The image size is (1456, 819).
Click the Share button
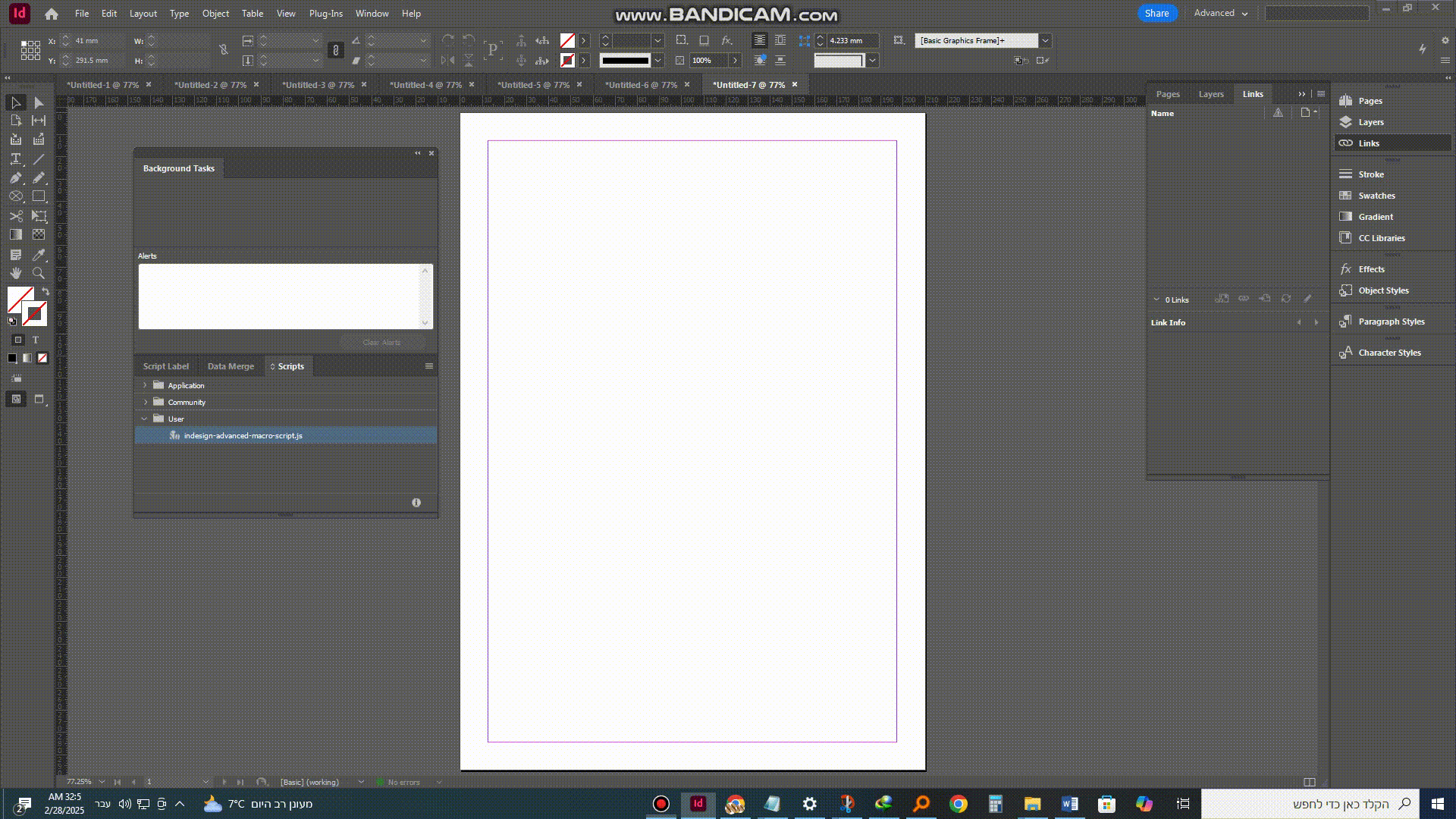1156,13
